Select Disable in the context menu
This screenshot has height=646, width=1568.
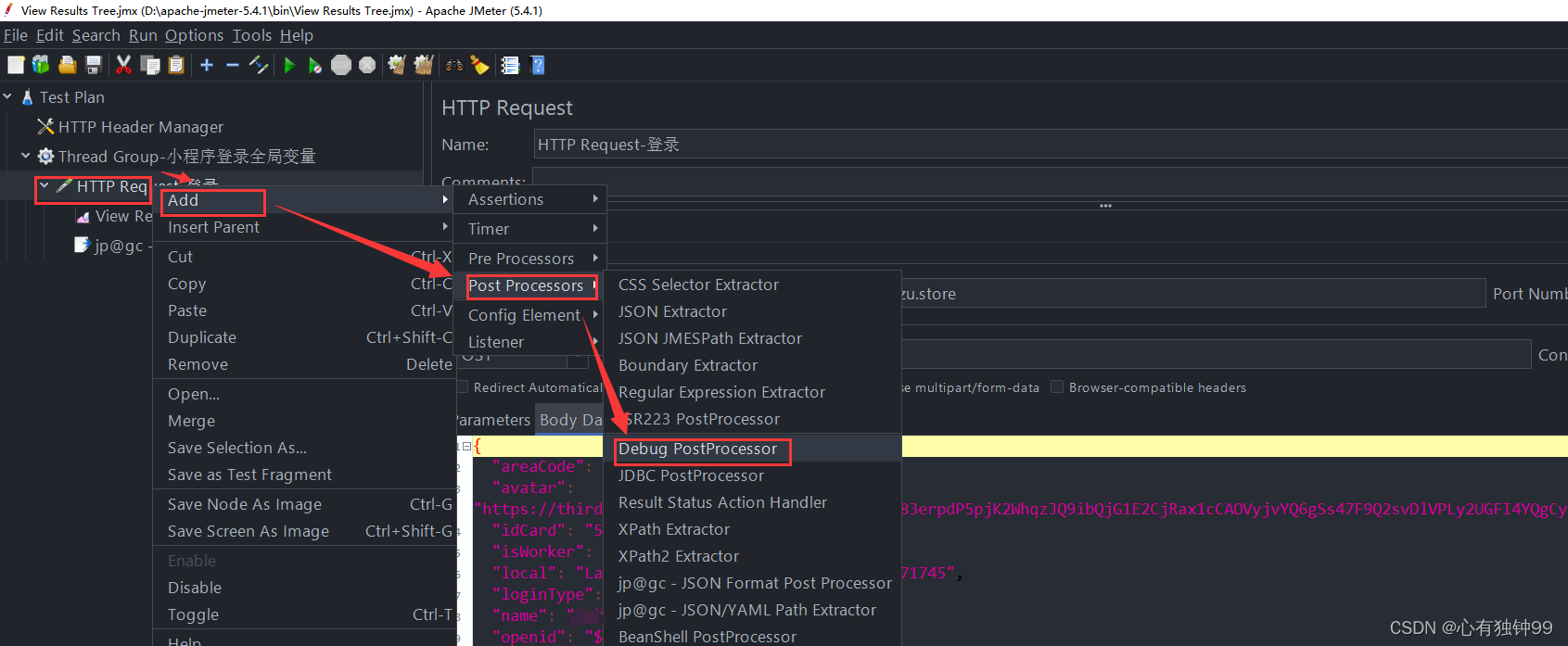tap(303, 588)
